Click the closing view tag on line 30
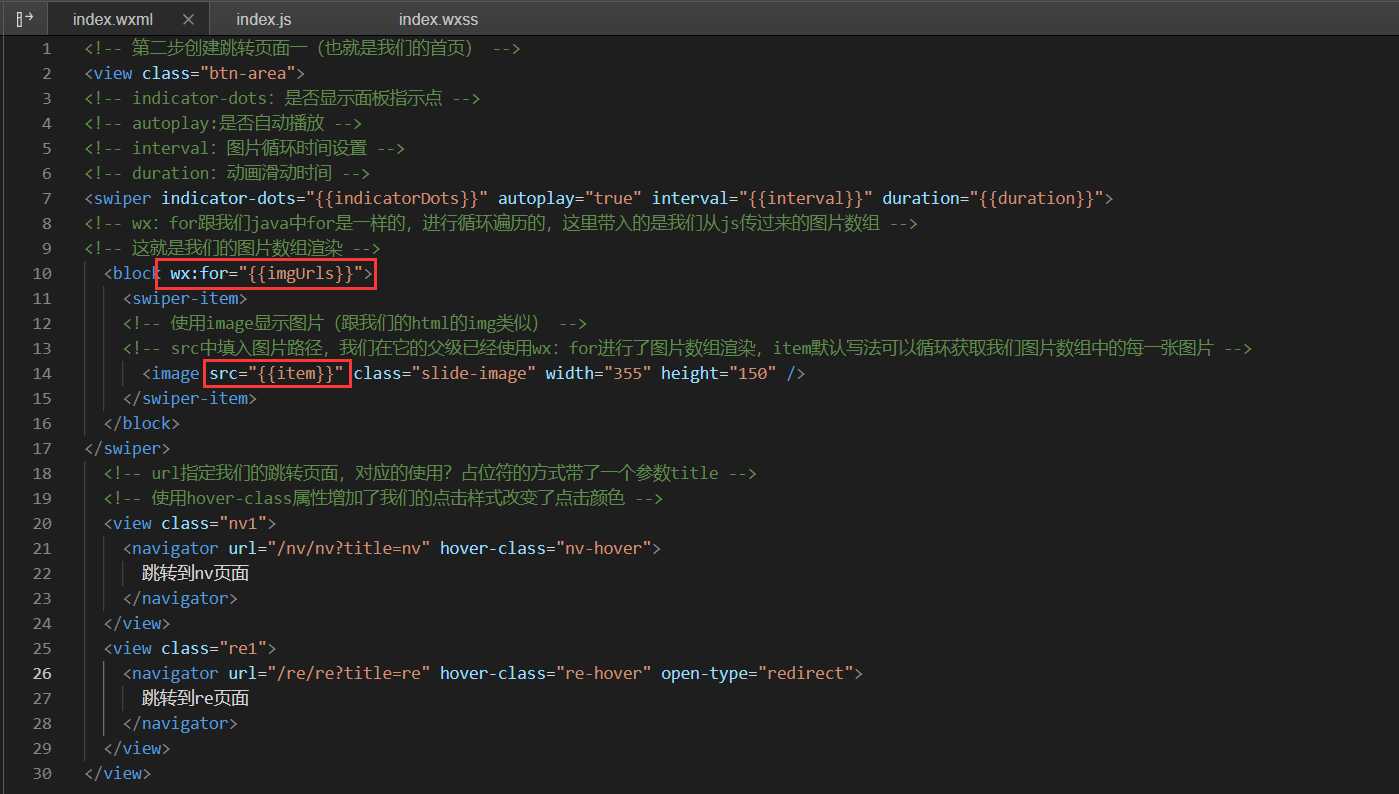The width and height of the screenshot is (1399, 794). tap(118, 773)
